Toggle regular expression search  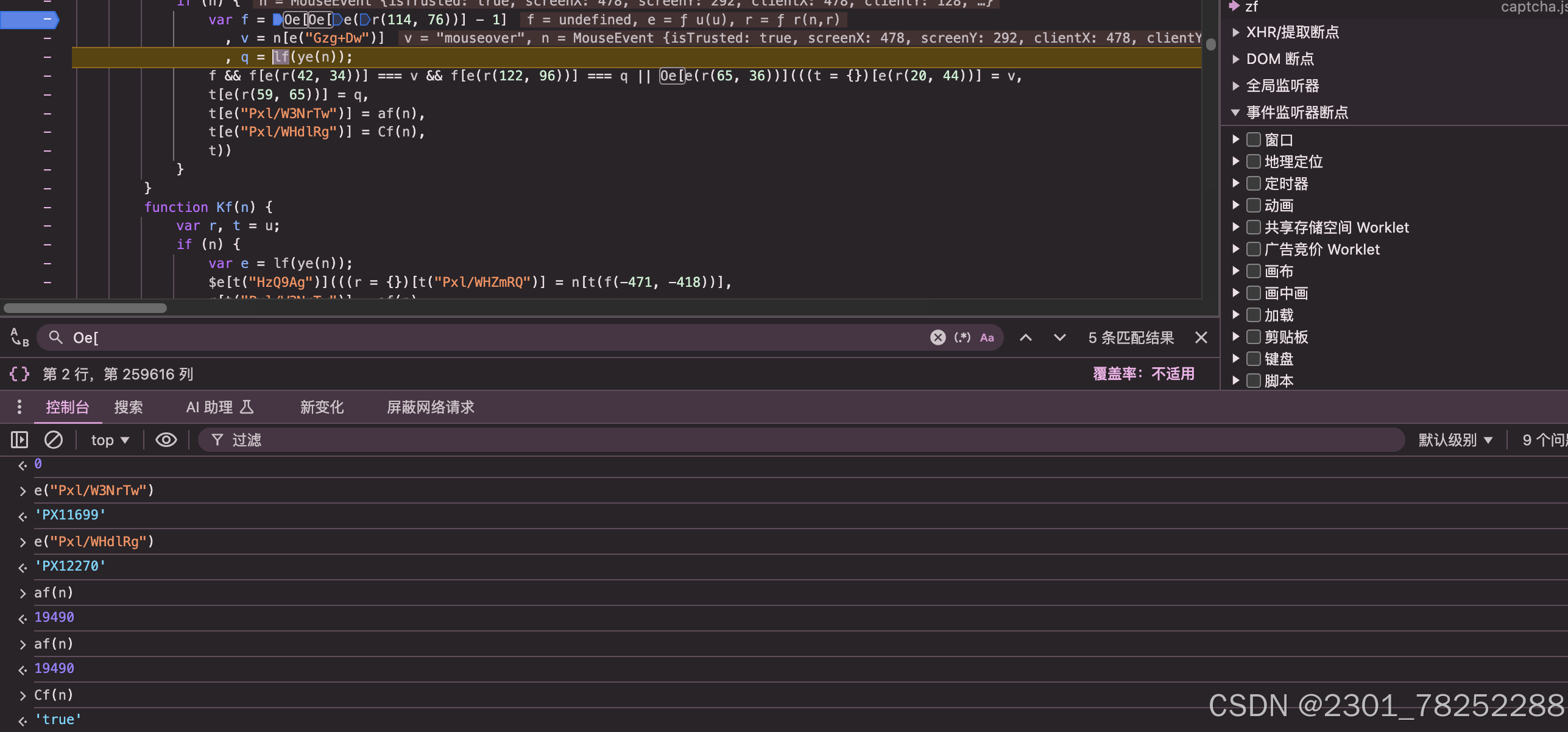pyautogui.click(x=962, y=337)
